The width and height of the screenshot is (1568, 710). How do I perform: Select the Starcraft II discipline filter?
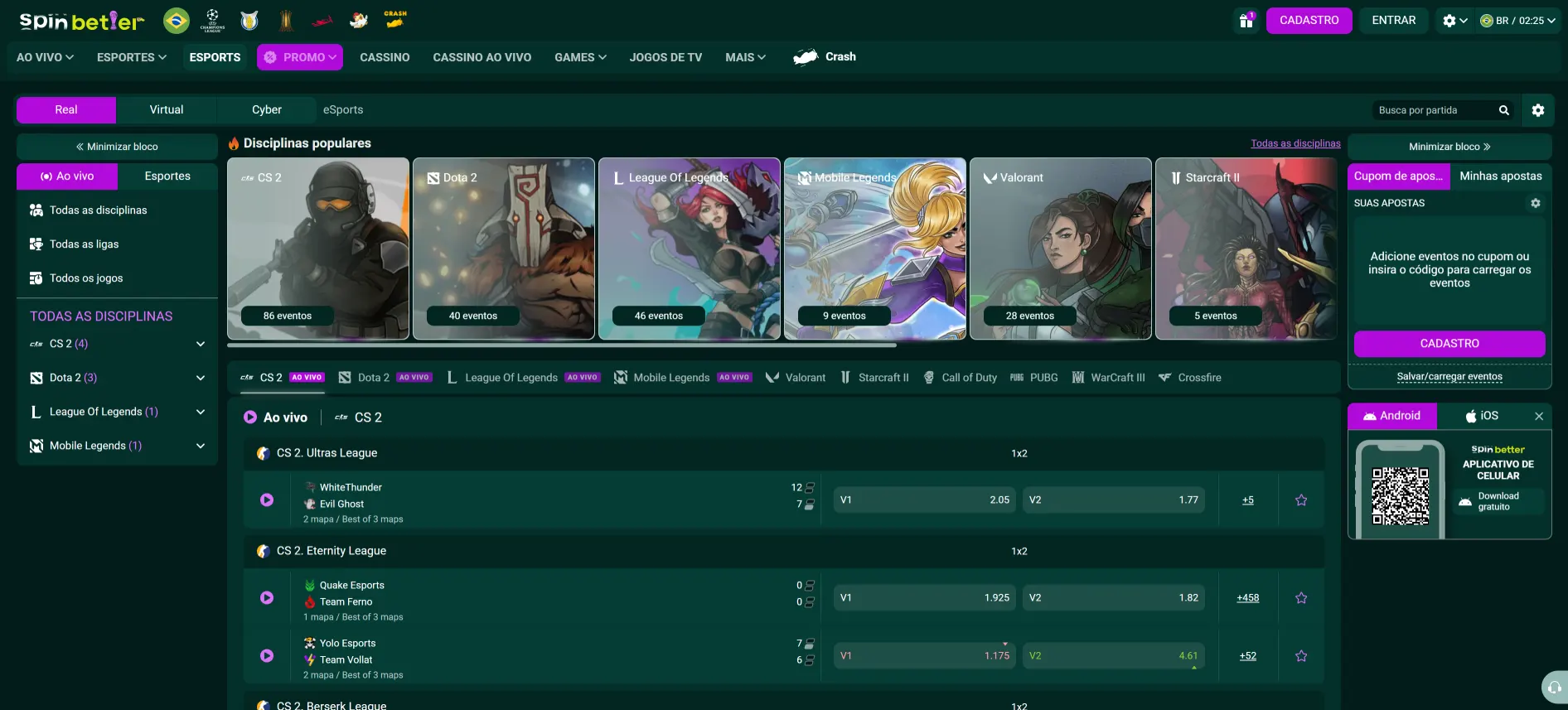874,378
